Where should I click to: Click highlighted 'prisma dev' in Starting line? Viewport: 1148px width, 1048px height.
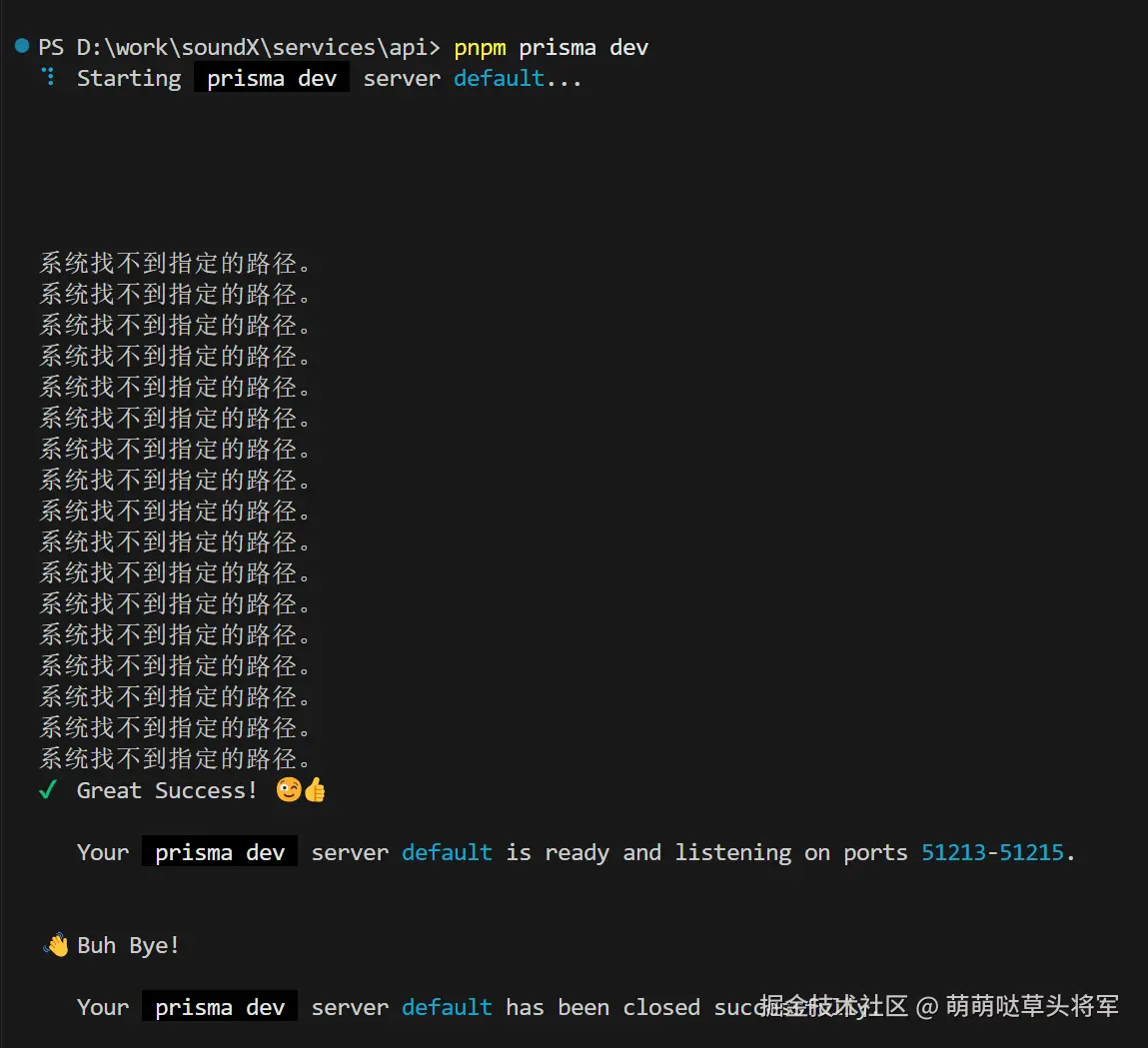(x=272, y=78)
